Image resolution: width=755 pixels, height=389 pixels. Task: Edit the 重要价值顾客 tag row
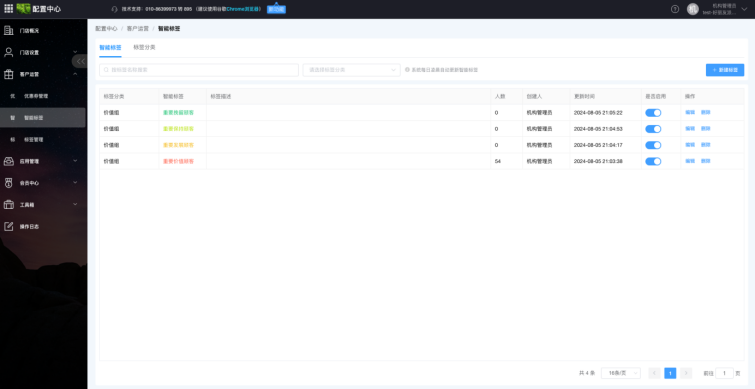(x=690, y=161)
